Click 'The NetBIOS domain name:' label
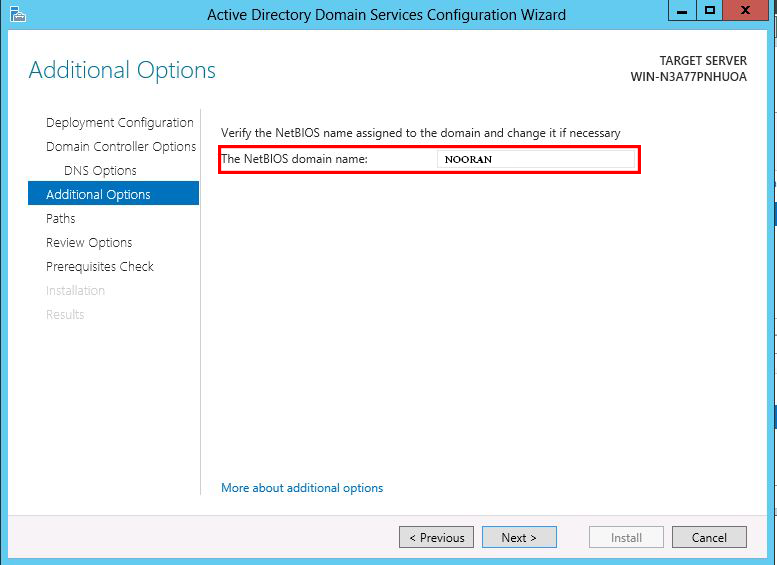Screen dimensions: 777x565 coord(294,159)
